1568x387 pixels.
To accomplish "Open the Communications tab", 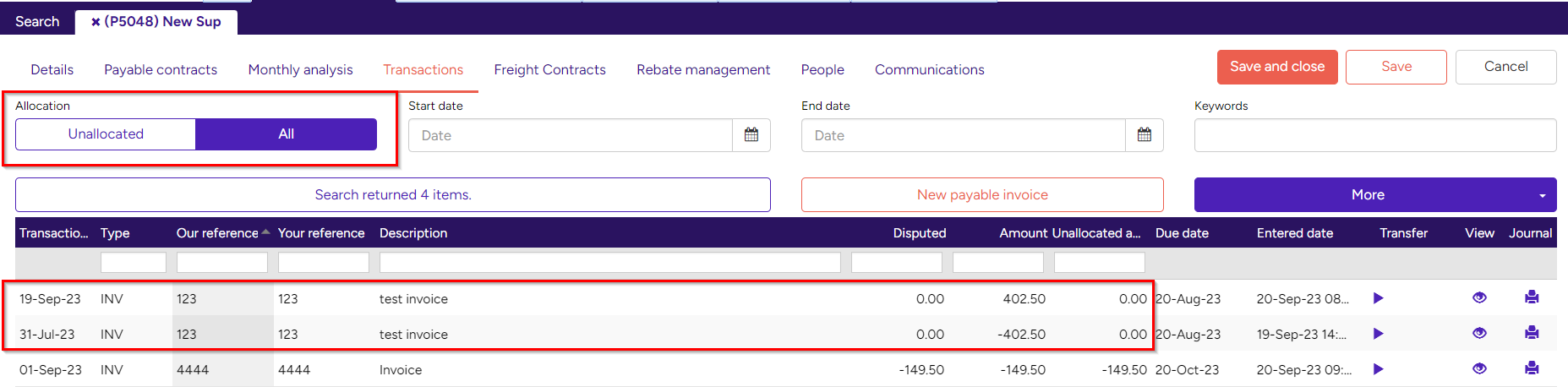I will 929,70.
